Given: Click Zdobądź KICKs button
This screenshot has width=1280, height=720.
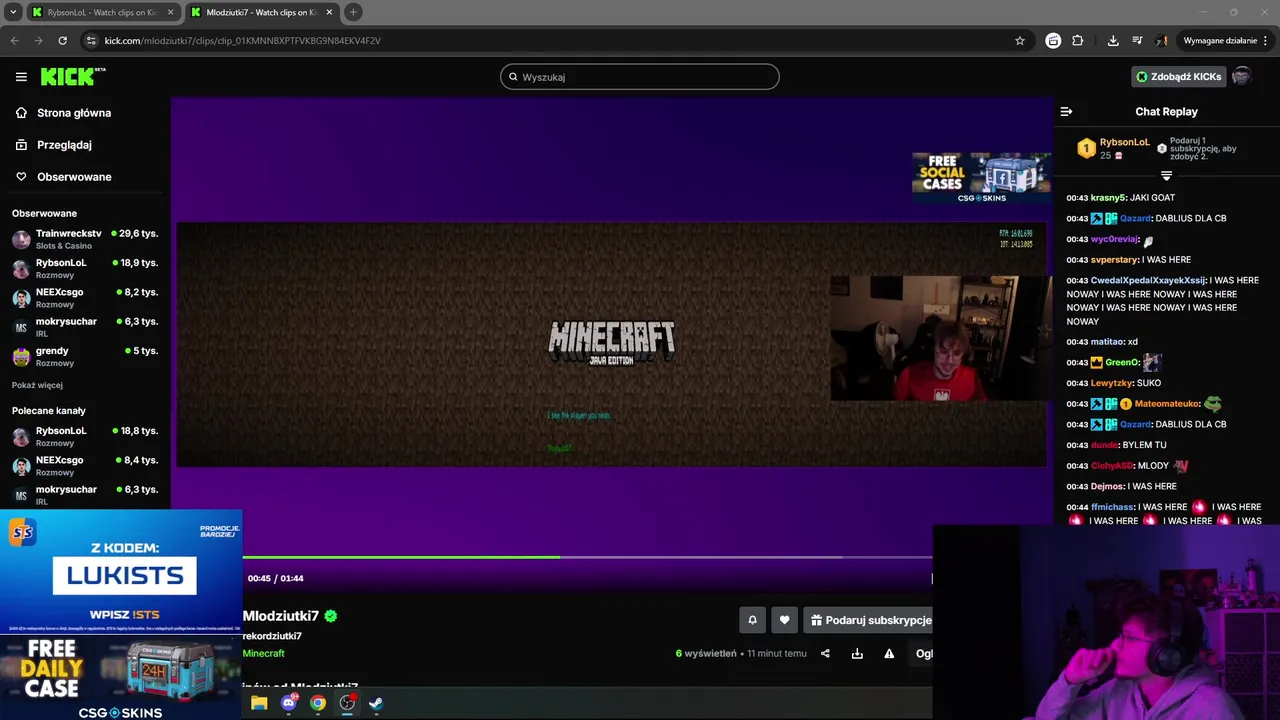Looking at the screenshot, I should [x=1178, y=77].
